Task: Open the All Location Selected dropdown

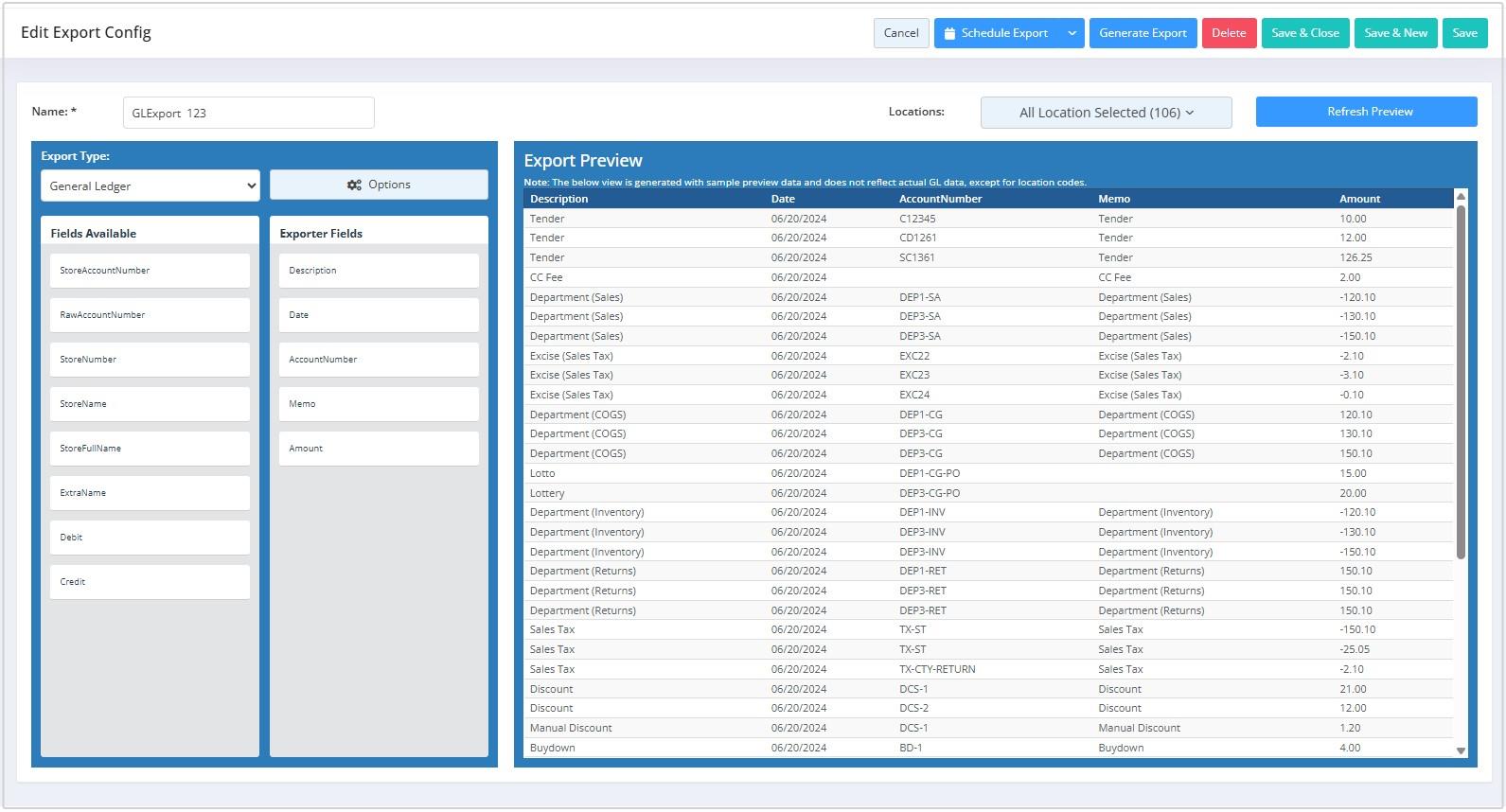Action: pyautogui.click(x=1106, y=113)
